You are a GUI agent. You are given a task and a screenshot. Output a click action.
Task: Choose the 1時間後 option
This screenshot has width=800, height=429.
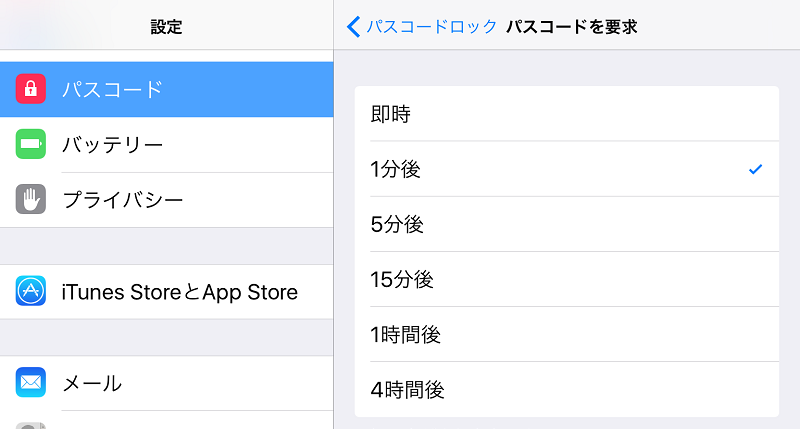[x=566, y=334]
